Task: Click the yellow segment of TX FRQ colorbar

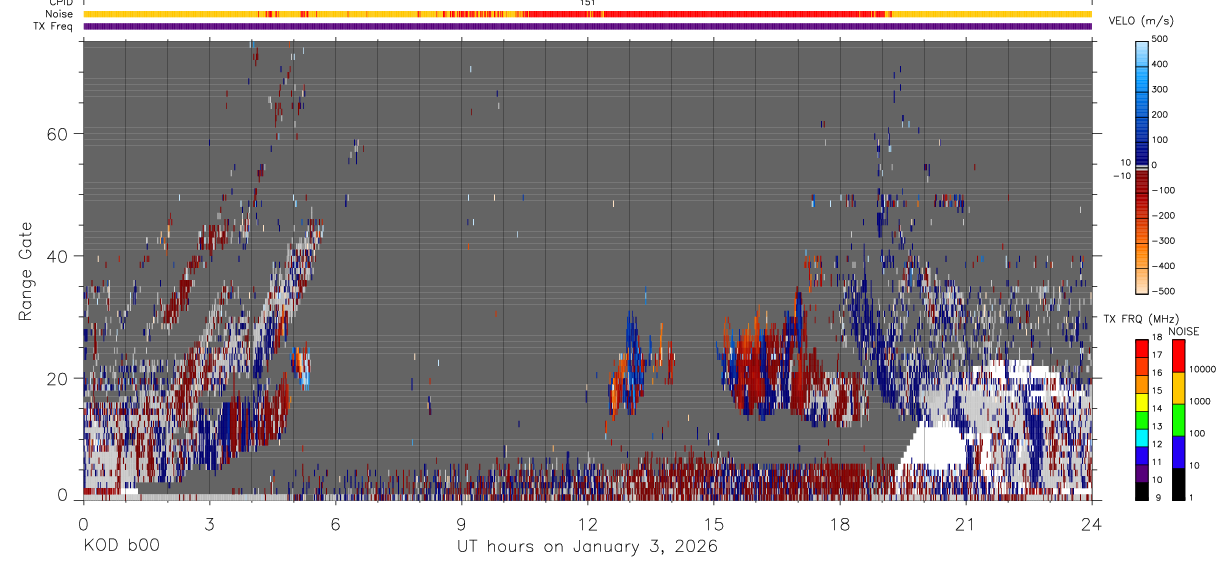Action: point(1143,401)
